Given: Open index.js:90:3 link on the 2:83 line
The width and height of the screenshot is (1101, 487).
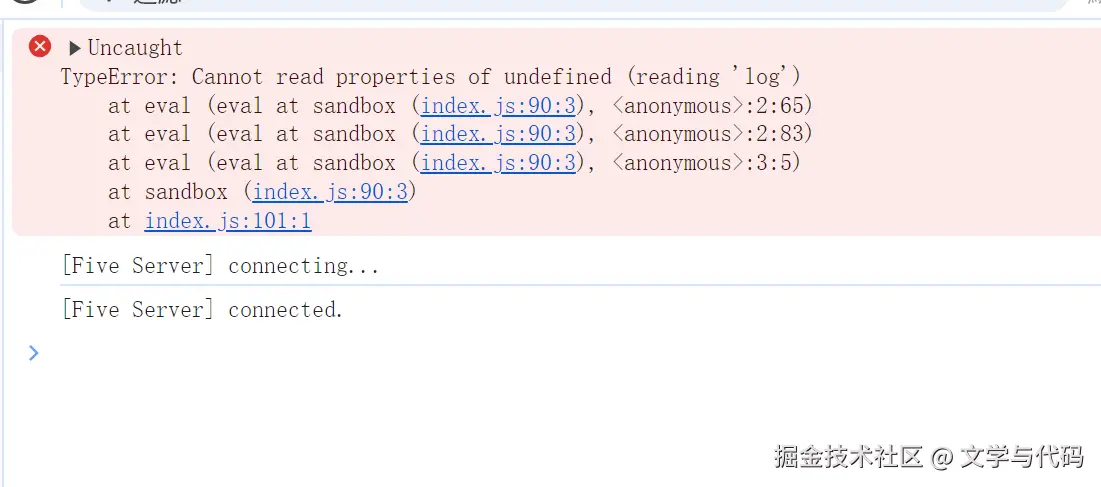Looking at the screenshot, I should pos(499,133).
